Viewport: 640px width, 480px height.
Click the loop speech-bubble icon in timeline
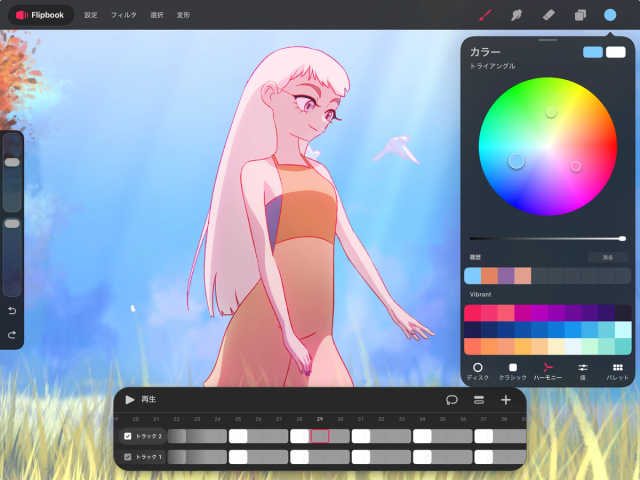click(x=452, y=400)
